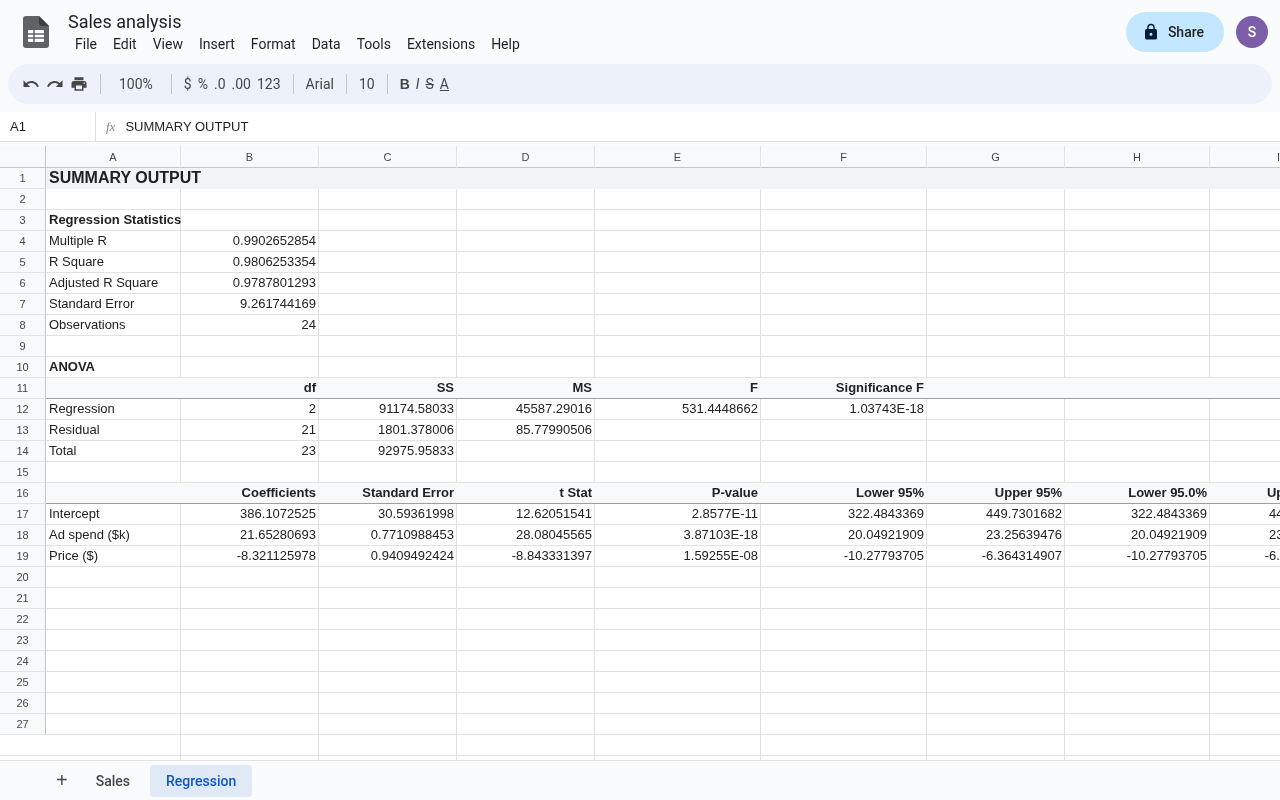1280x800 pixels.
Task: Open the Sheets document home icon
Action: tap(36, 32)
